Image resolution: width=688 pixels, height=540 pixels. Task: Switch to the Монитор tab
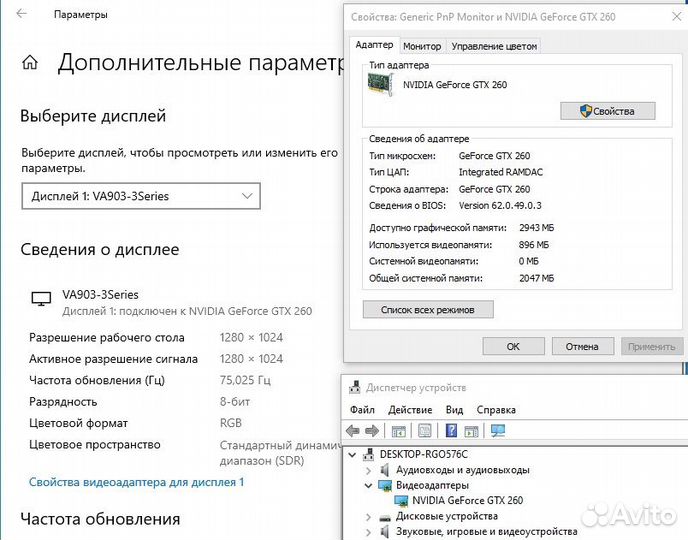(x=422, y=46)
